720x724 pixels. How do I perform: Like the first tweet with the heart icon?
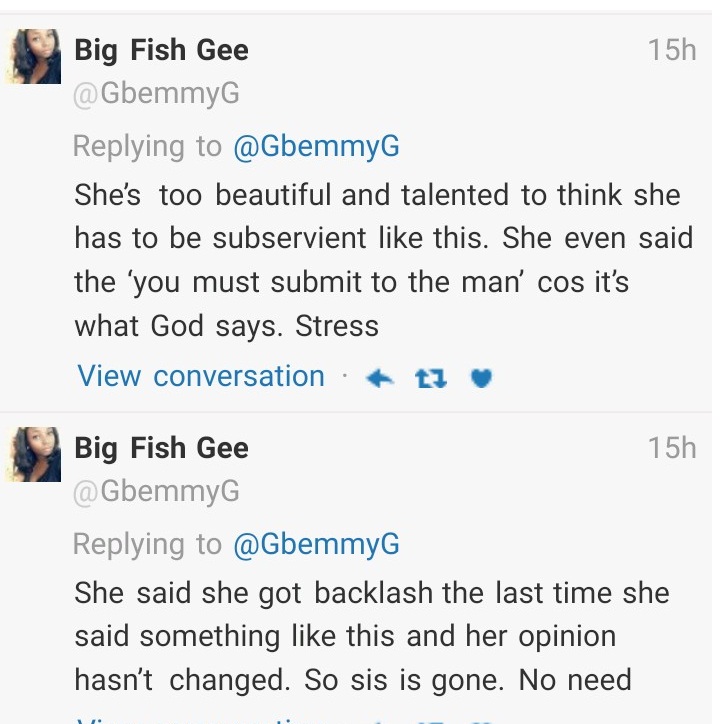point(482,377)
